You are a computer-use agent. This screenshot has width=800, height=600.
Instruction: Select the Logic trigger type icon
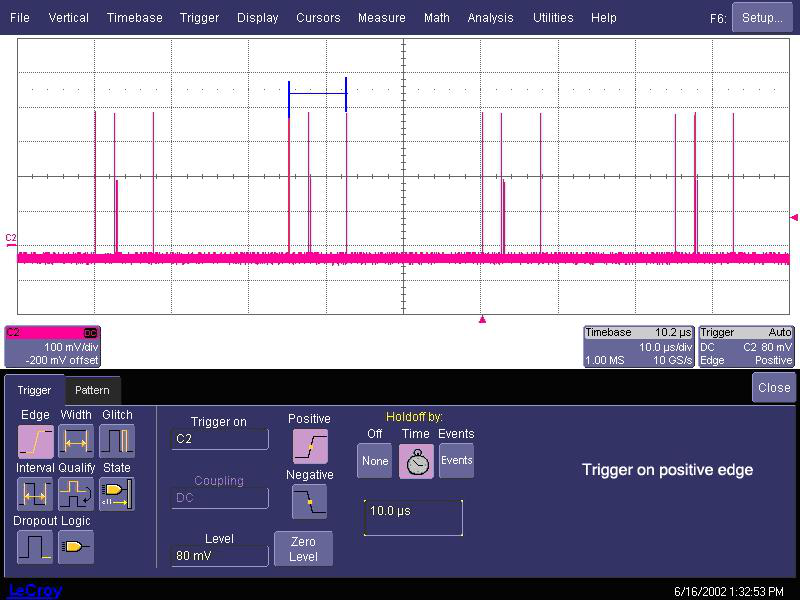pos(76,547)
